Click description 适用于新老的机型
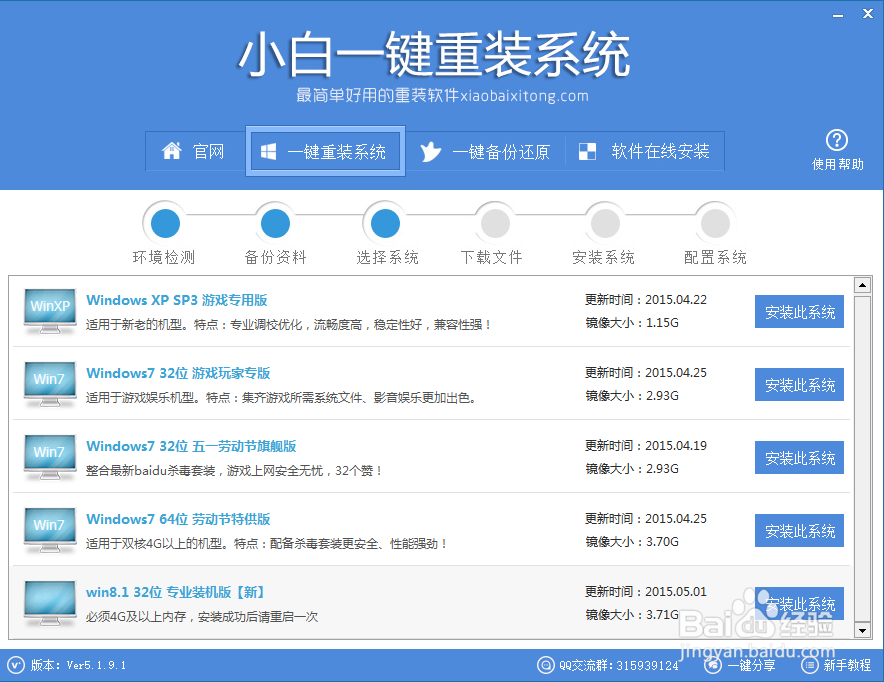Image resolution: width=884 pixels, height=682 pixels. (x=288, y=325)
